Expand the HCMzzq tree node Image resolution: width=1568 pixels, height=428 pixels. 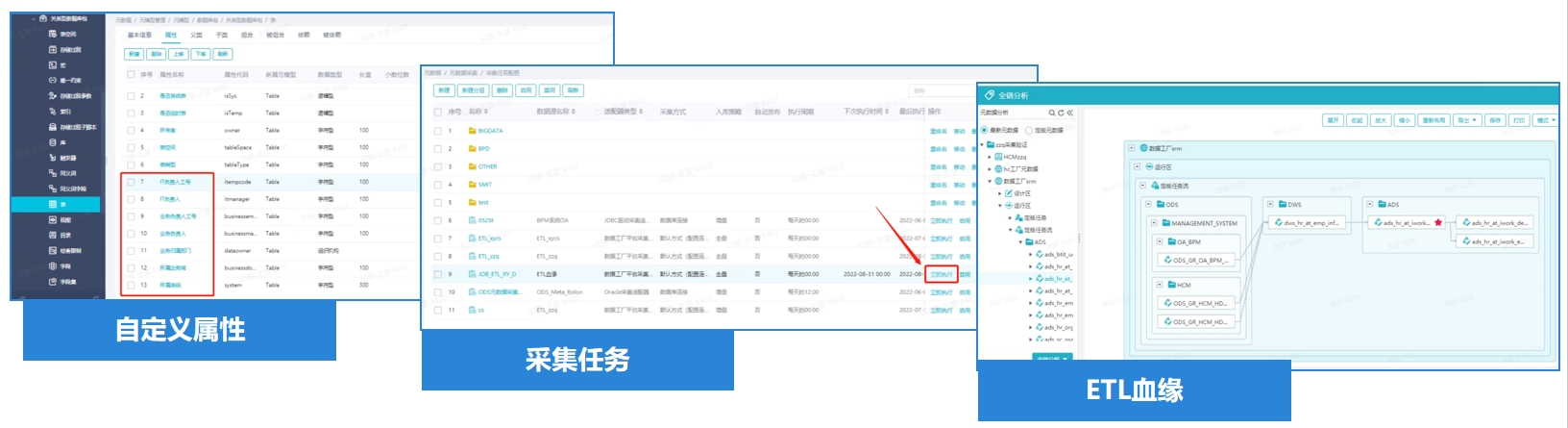coord(990,157)
